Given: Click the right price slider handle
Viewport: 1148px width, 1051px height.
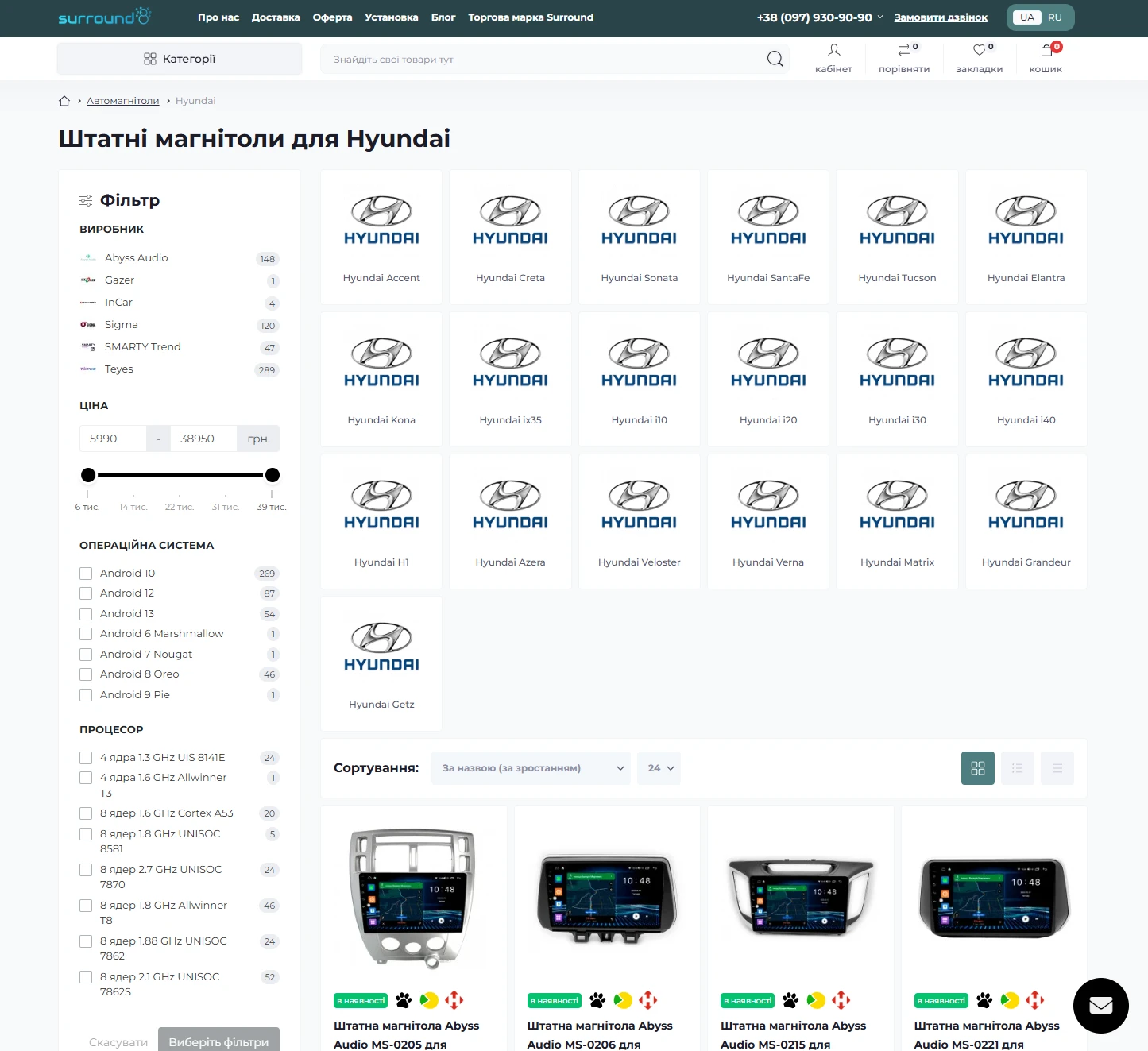Looking at the screenshot, I should tap(273, 475).
